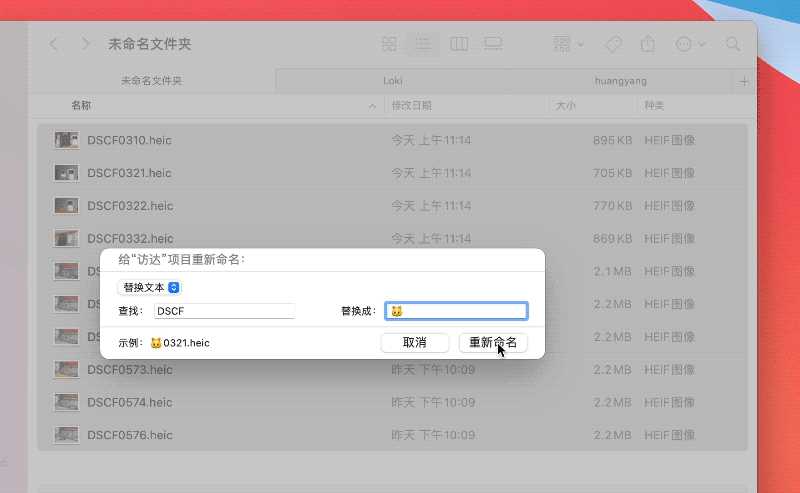
Task: Click the search magnifier icon
Action: (733, 44)
